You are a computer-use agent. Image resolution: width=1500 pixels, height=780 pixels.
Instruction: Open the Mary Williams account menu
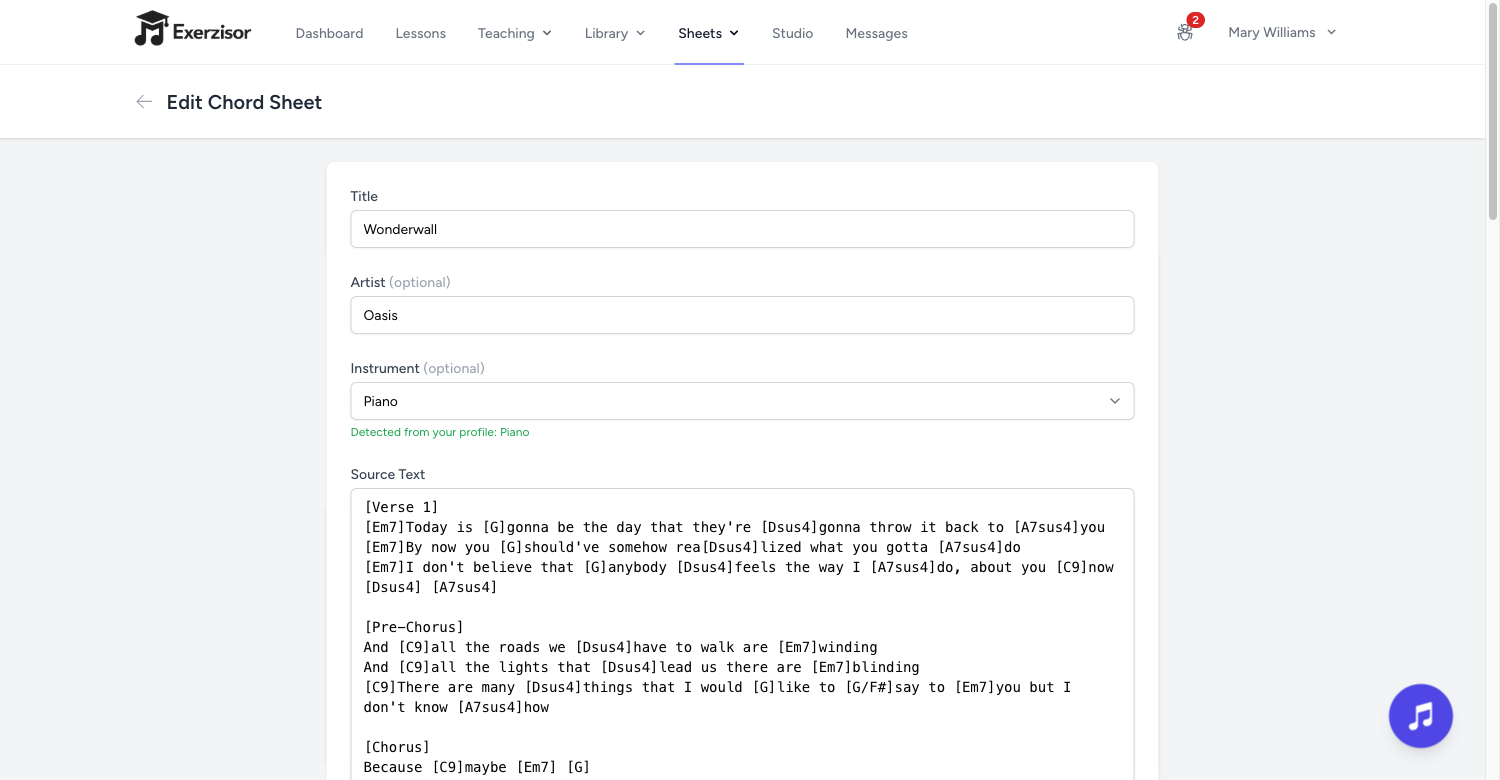tap(1282, 32)
